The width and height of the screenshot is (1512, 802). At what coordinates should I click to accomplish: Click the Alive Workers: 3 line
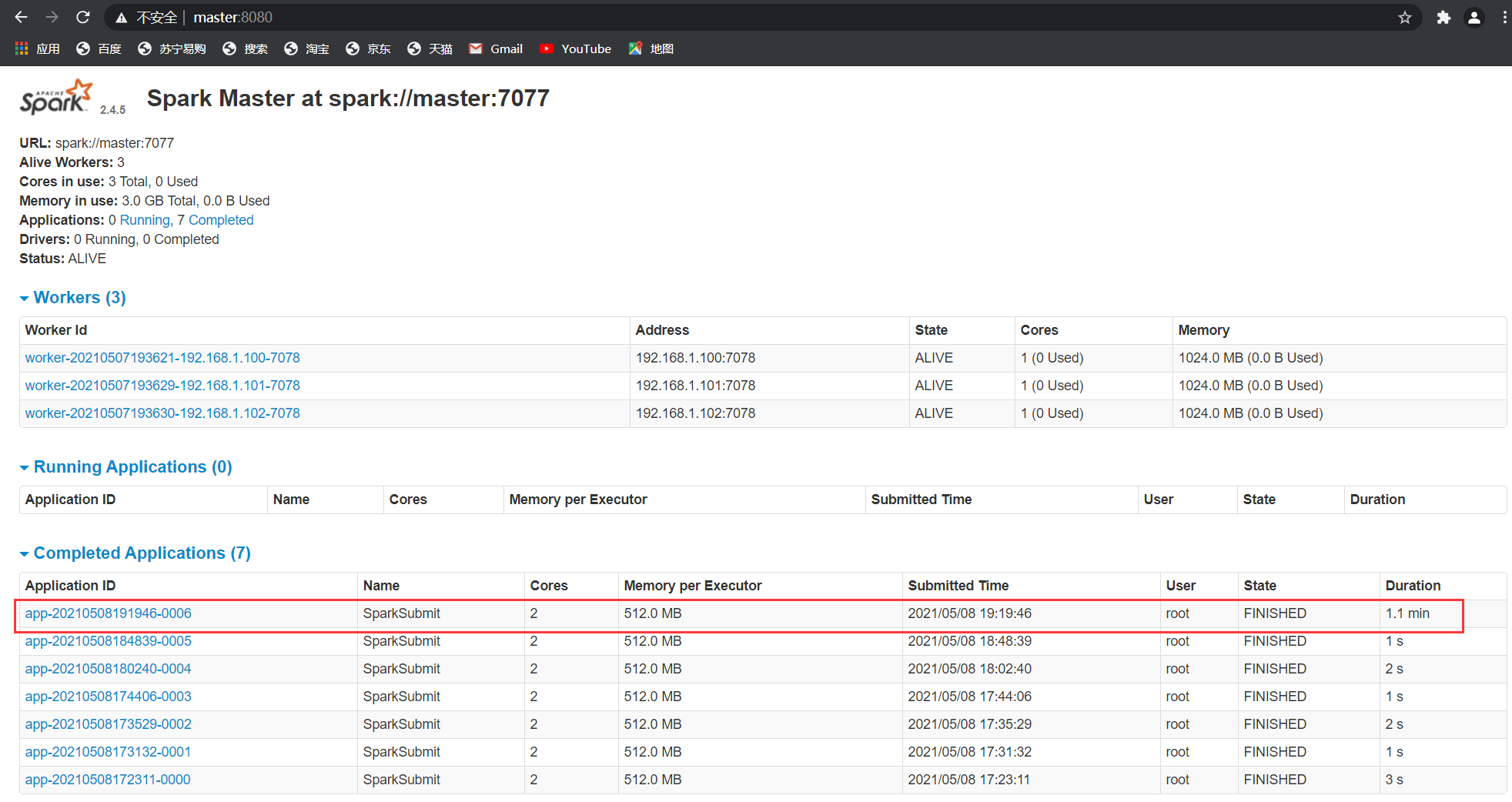tap(72, 162)
